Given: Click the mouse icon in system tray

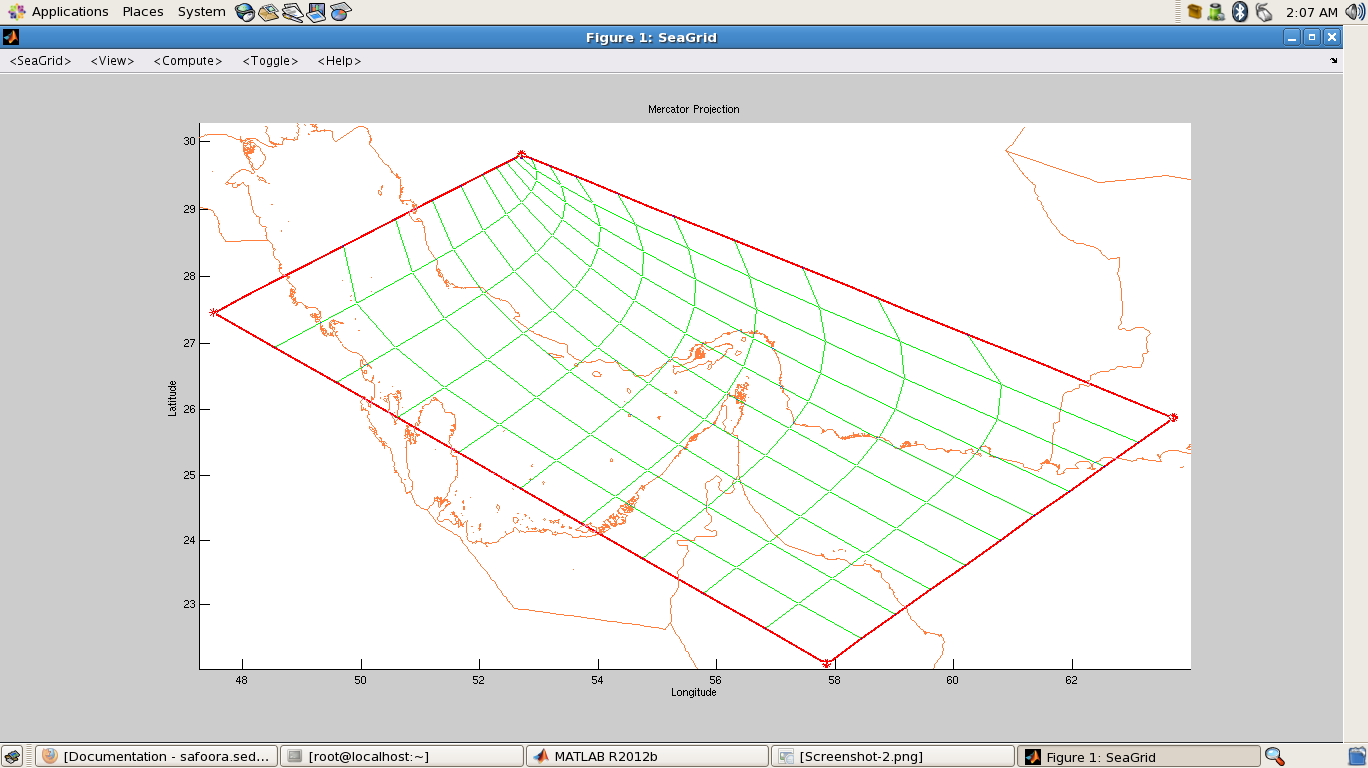Looking at the screenshot, I should 1264,12.
